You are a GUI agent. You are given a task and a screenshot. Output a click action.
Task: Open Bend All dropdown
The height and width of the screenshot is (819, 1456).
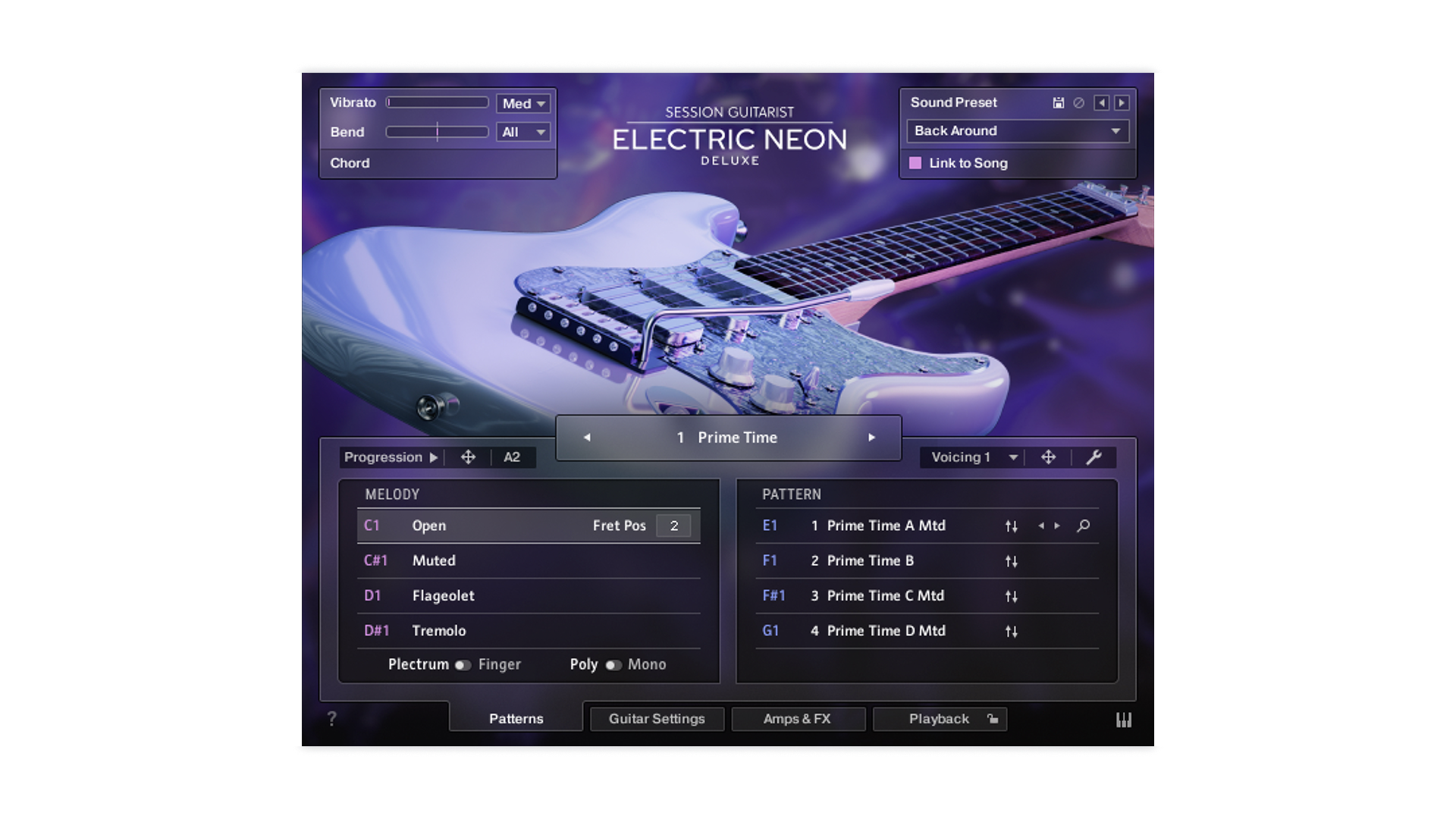click(523, 132)
